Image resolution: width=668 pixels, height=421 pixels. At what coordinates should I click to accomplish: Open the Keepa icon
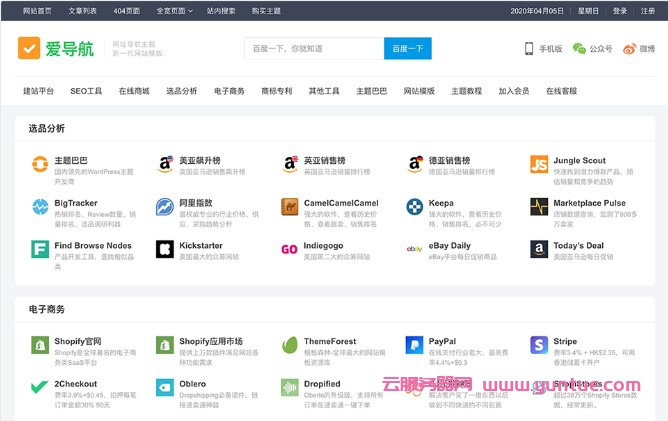415,207
